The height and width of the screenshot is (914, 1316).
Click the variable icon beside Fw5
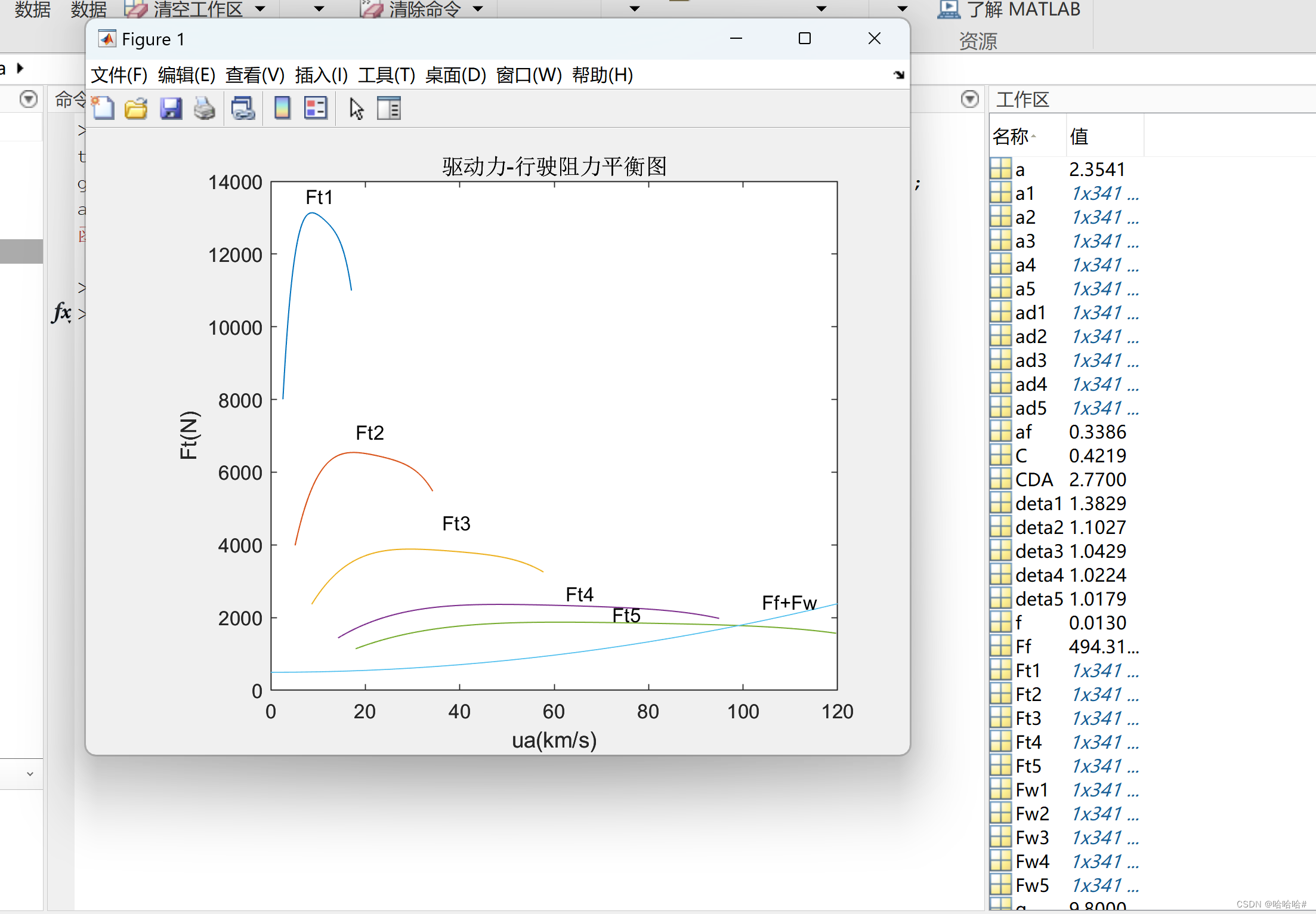(1000, 885)
